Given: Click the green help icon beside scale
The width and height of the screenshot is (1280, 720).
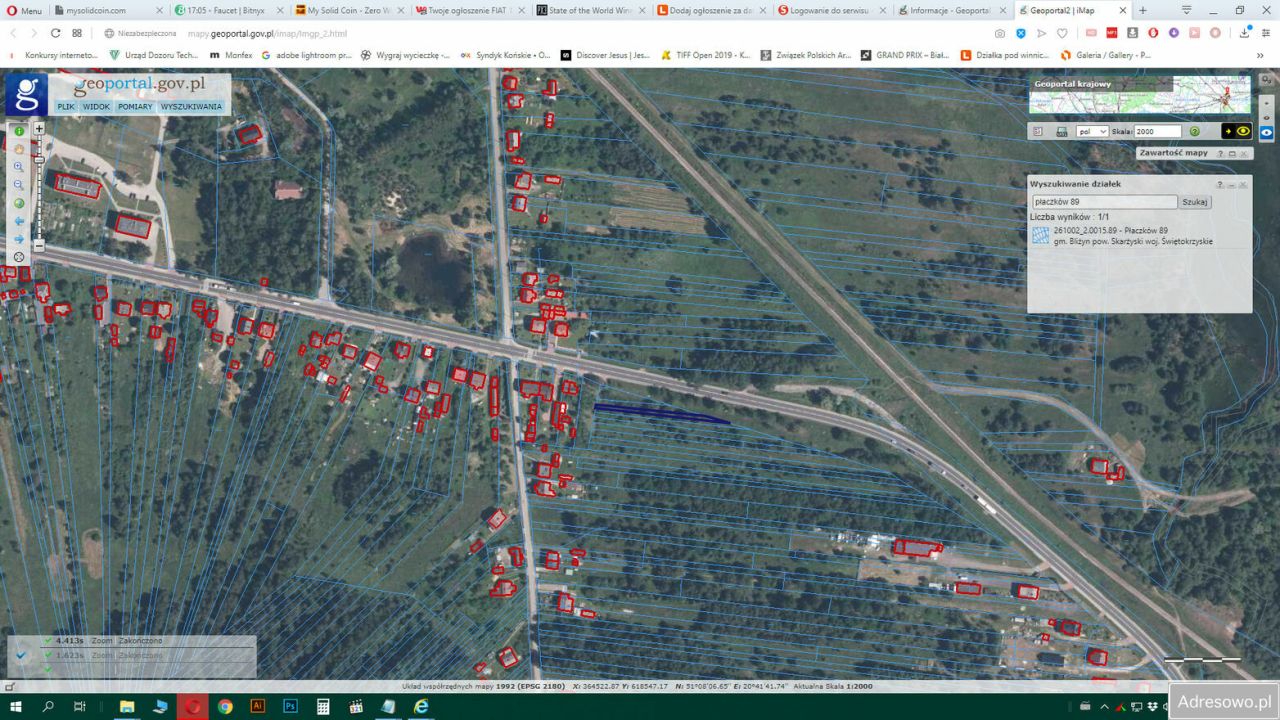Looking at the screenshot, I should (1194, 131).
